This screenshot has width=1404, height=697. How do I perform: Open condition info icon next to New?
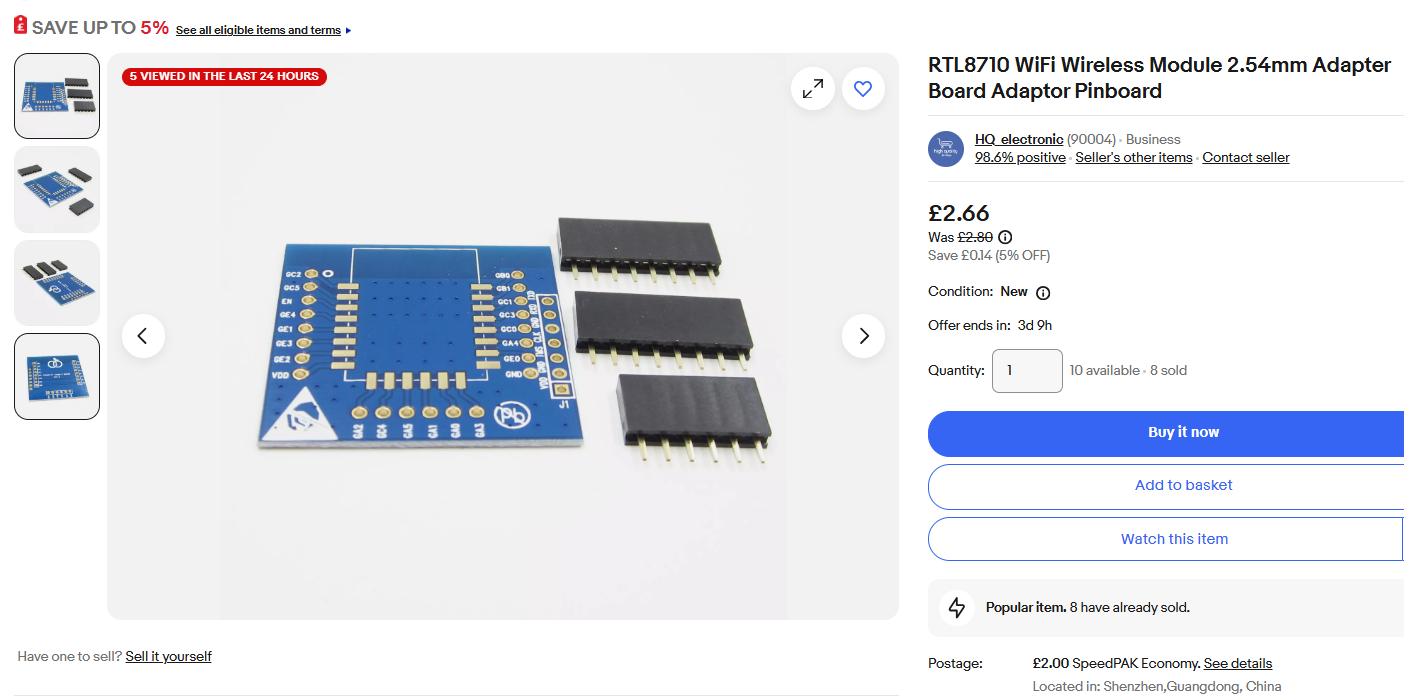1043,293
